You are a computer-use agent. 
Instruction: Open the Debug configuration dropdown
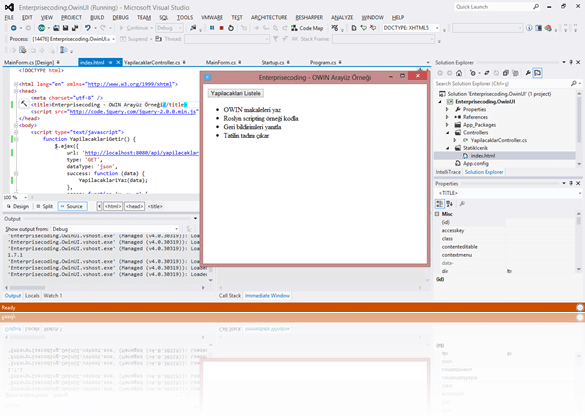click(169, 28)
